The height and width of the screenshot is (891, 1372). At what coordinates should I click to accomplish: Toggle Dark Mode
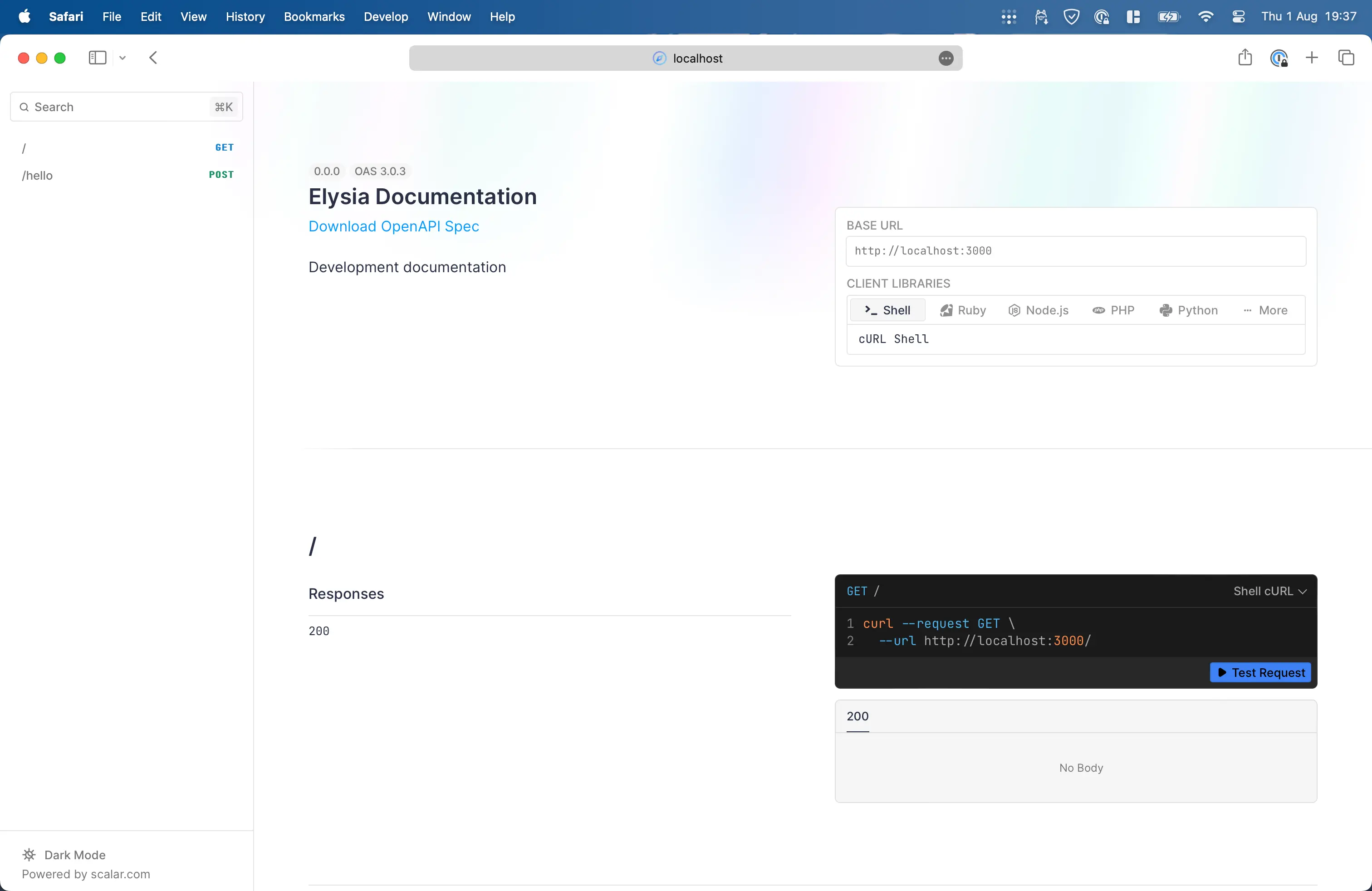(64, 855)
